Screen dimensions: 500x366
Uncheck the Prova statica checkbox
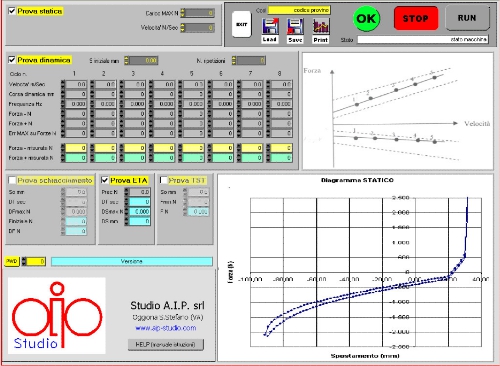point(12,11)
